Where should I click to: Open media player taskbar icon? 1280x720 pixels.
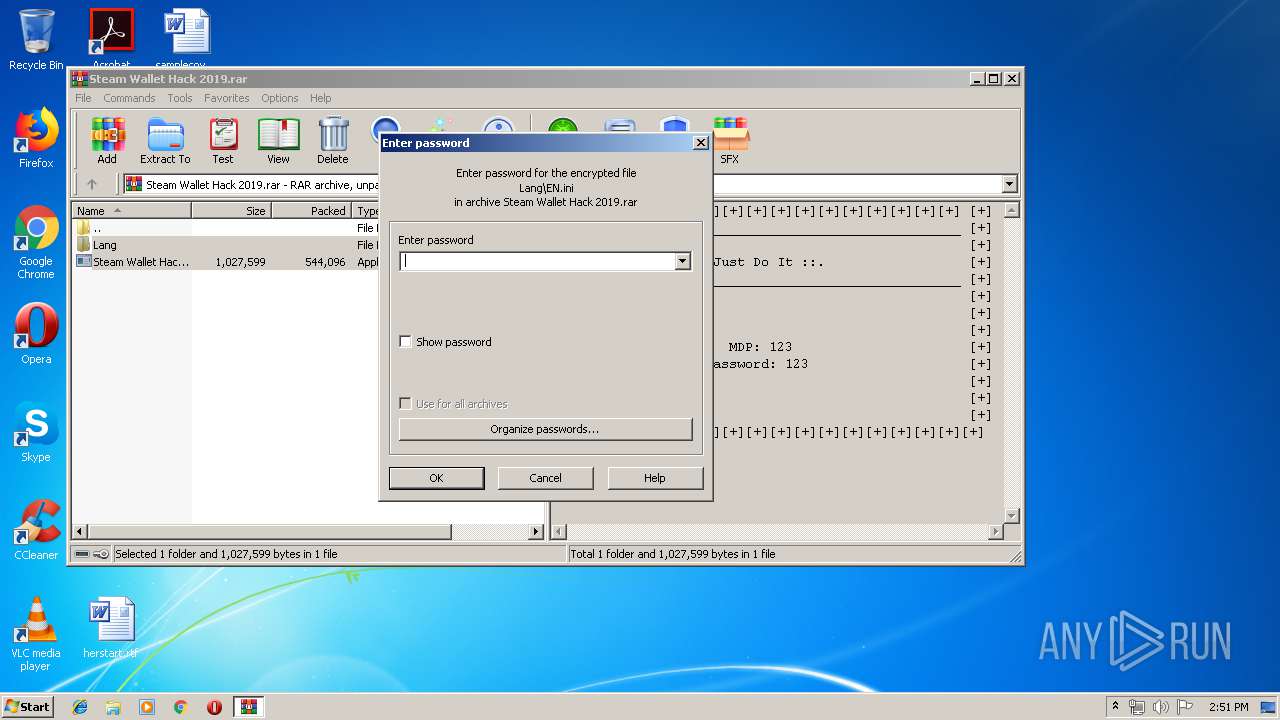[147, 707]
